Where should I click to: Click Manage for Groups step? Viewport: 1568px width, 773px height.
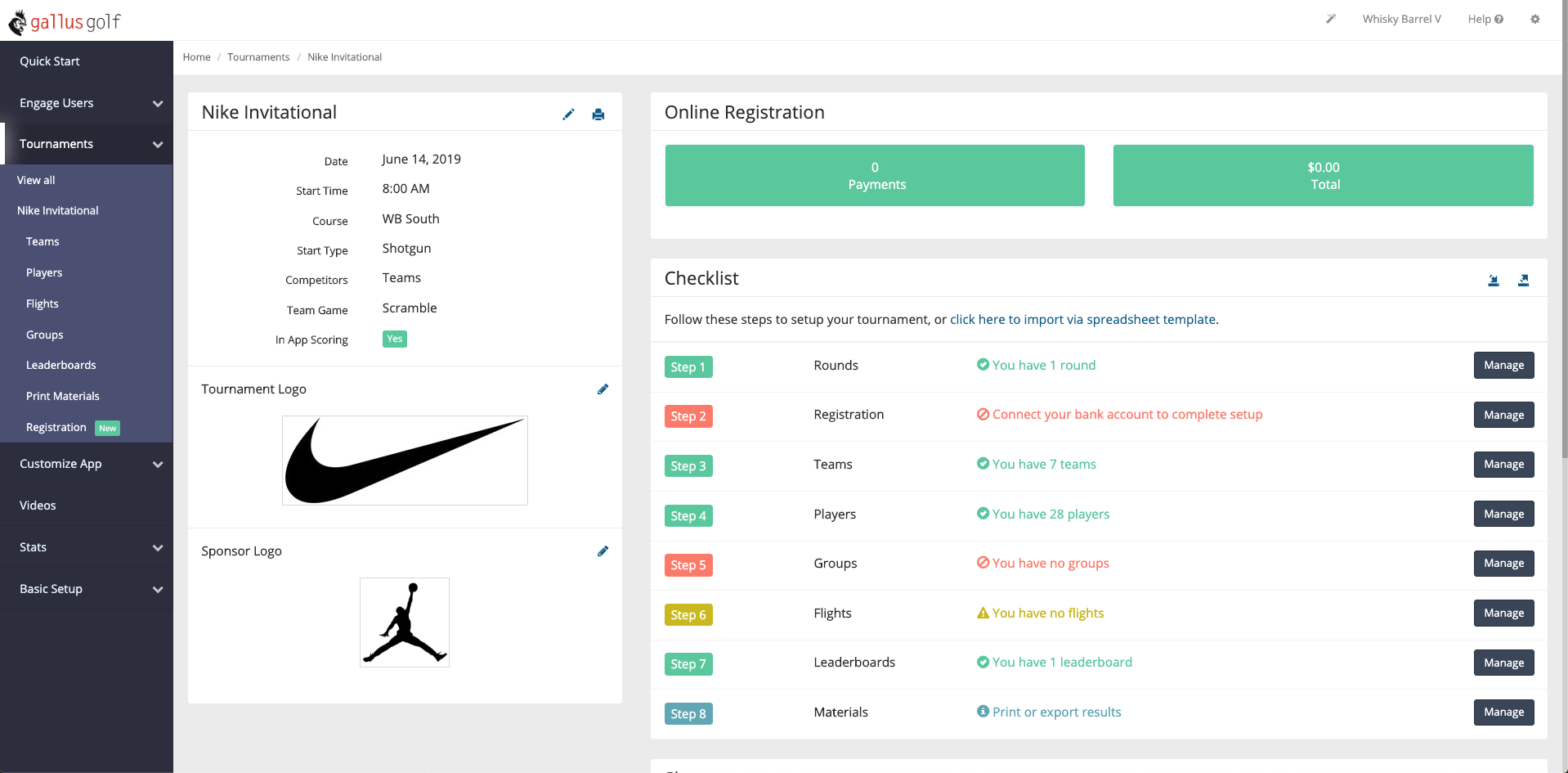1503,564
